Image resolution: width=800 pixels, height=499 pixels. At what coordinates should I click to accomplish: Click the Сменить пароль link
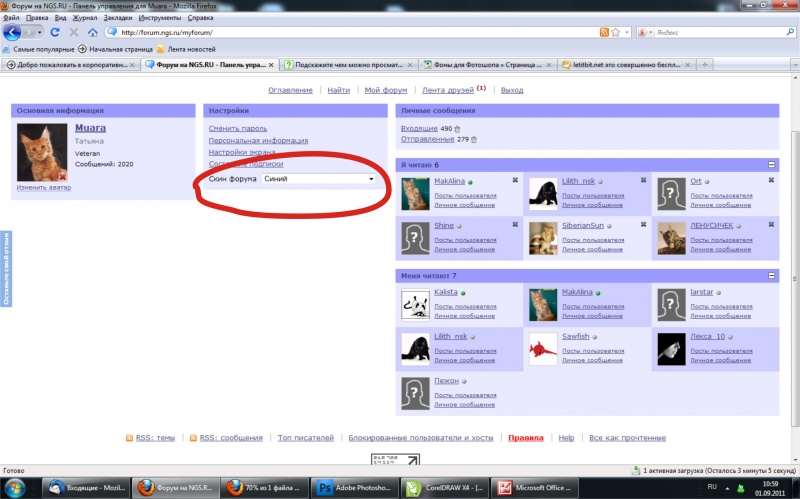[237, 129]
